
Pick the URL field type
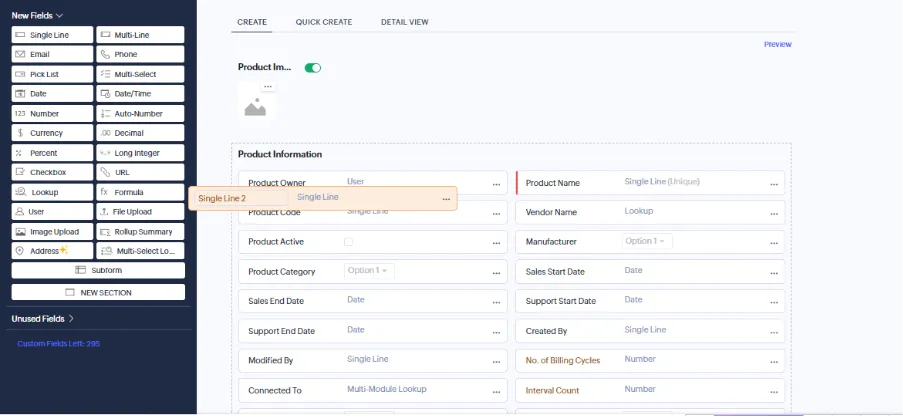point(140,172)
